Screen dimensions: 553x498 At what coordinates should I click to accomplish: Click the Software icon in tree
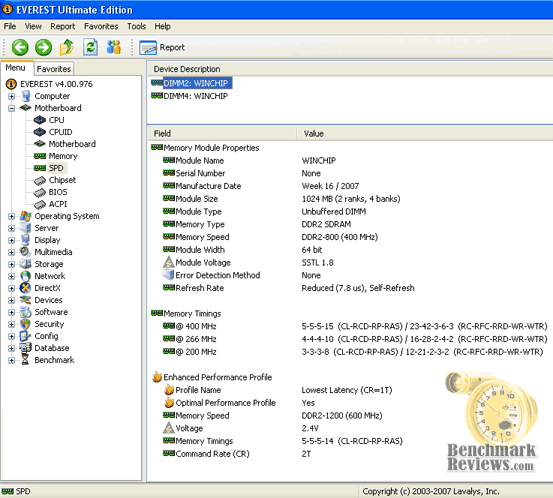[25, 312]
